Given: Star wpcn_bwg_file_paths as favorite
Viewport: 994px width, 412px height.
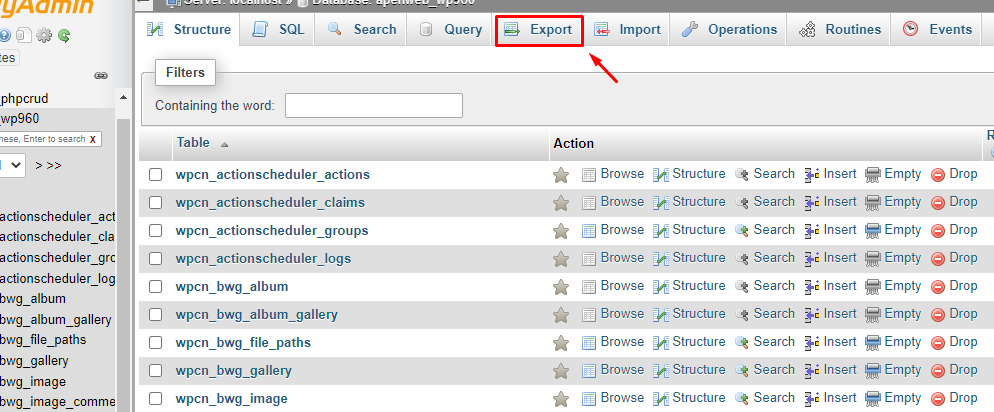Looking at the screenshot, I should pos(561,343).
